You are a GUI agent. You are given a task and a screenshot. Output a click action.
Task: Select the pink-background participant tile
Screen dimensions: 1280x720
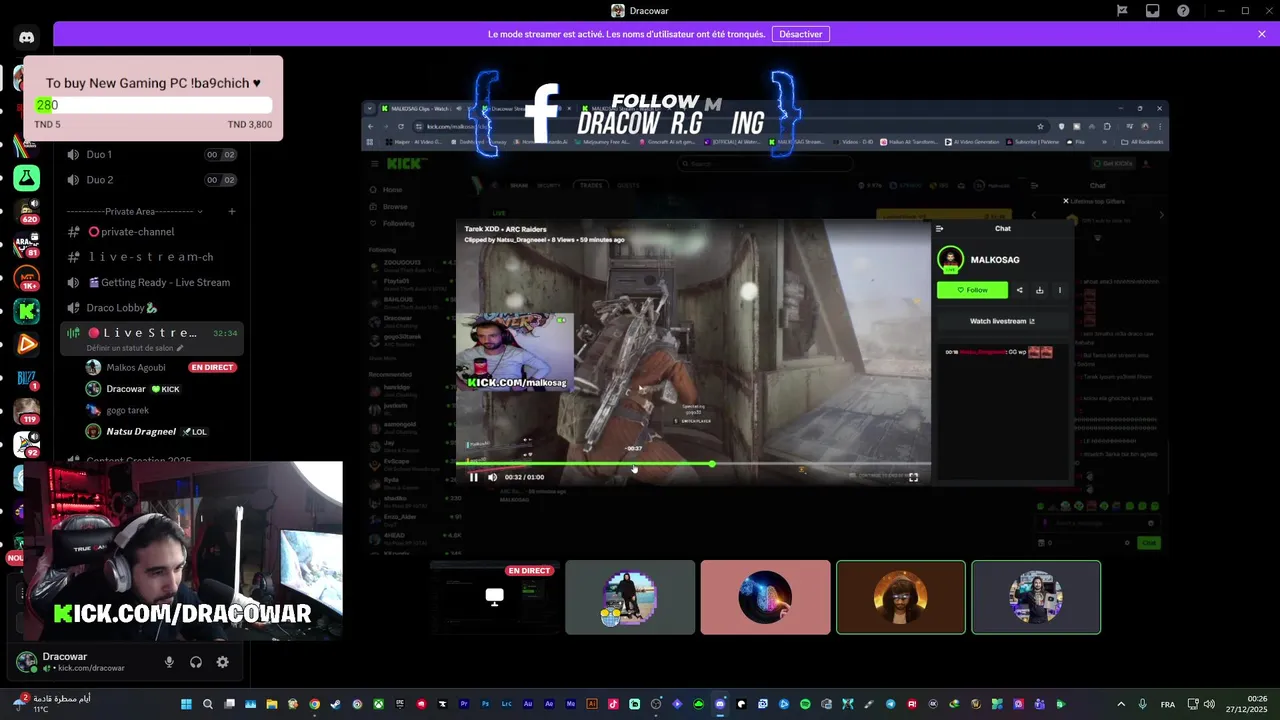(x=765, y=597)
